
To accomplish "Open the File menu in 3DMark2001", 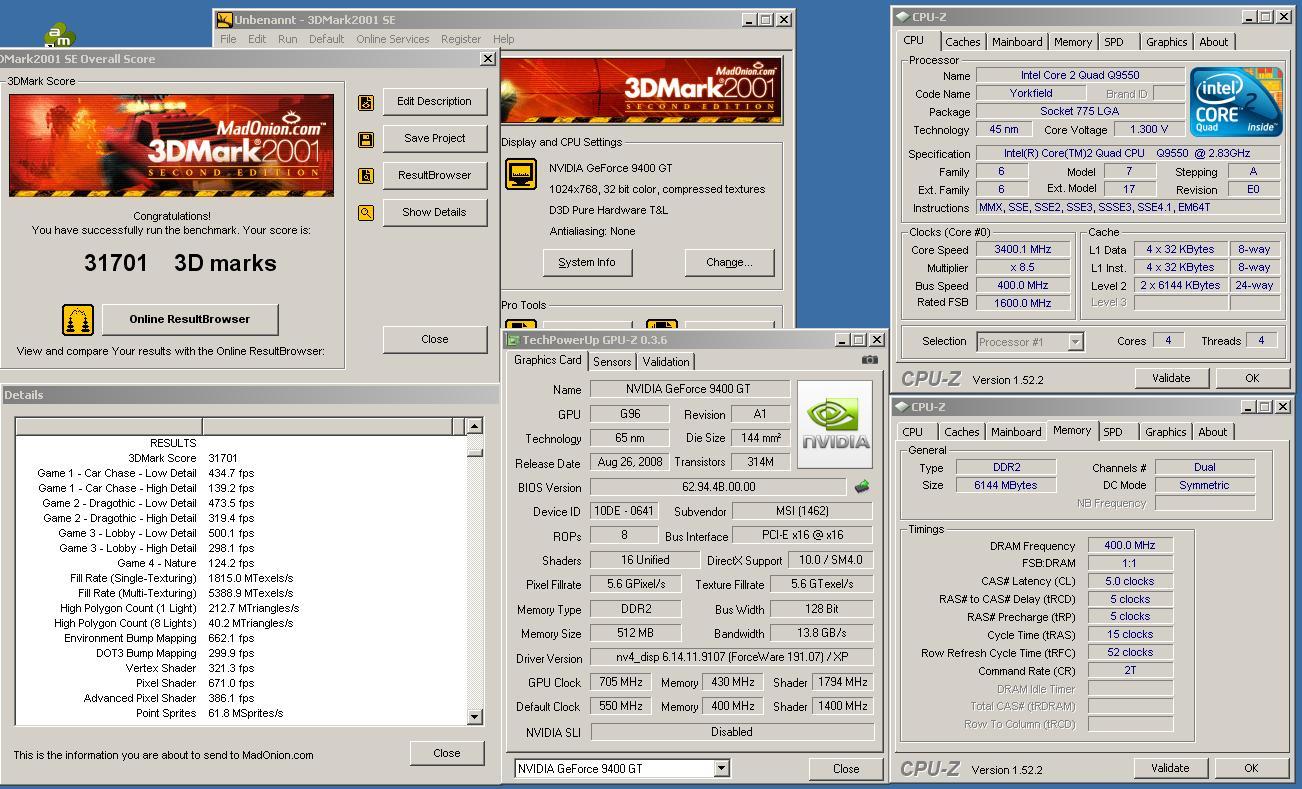I will click(x=228, y=39).
